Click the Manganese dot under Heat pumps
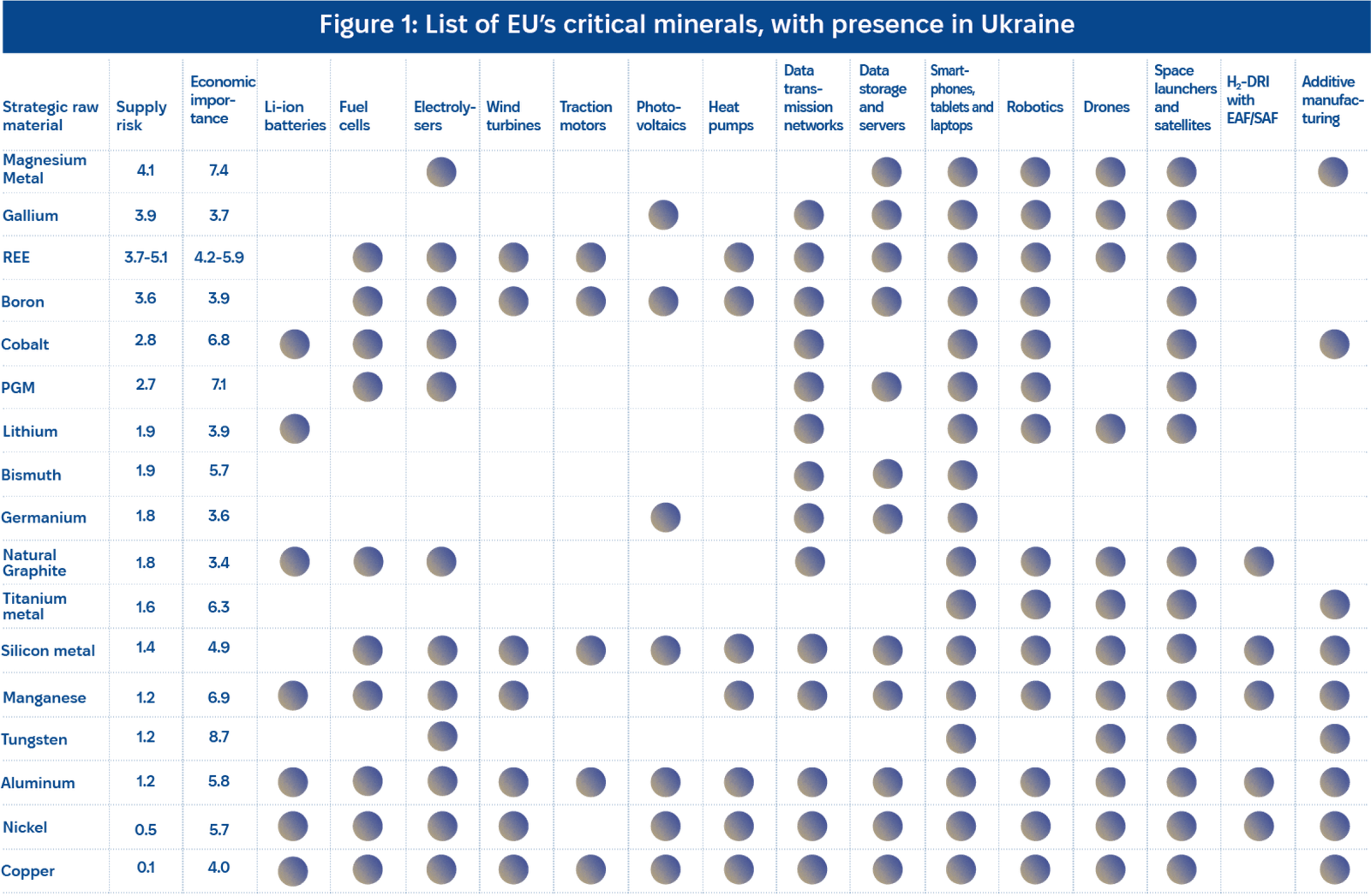 coord(739,696)
